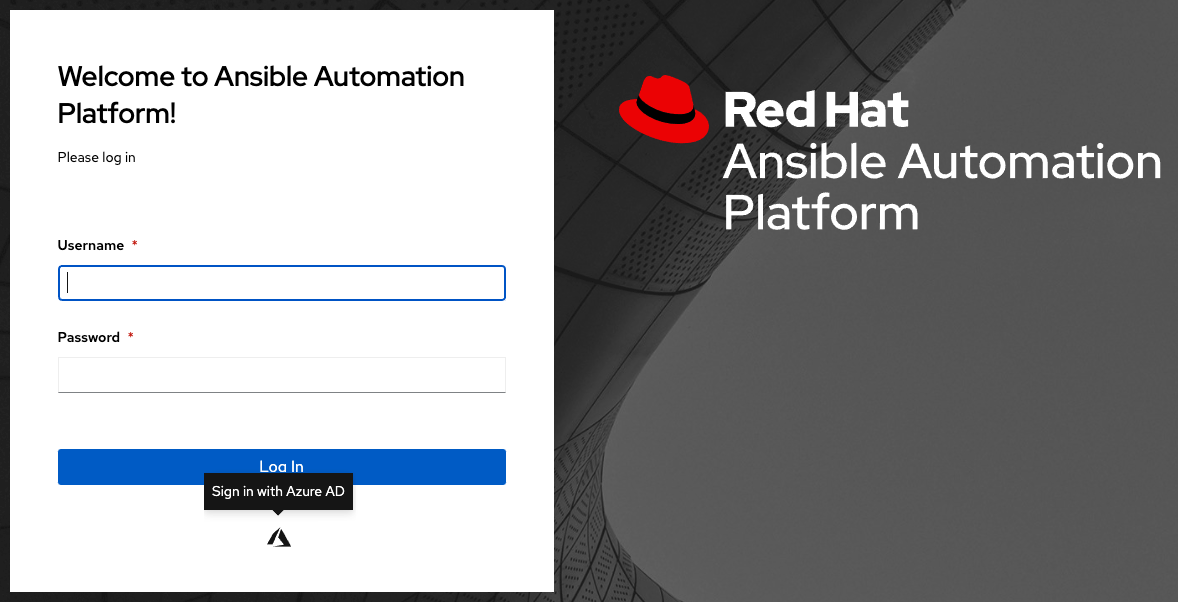The width and height of the screenshot is (1178, 602).
Task: Click the Password field label
Action: click(89, 338)
